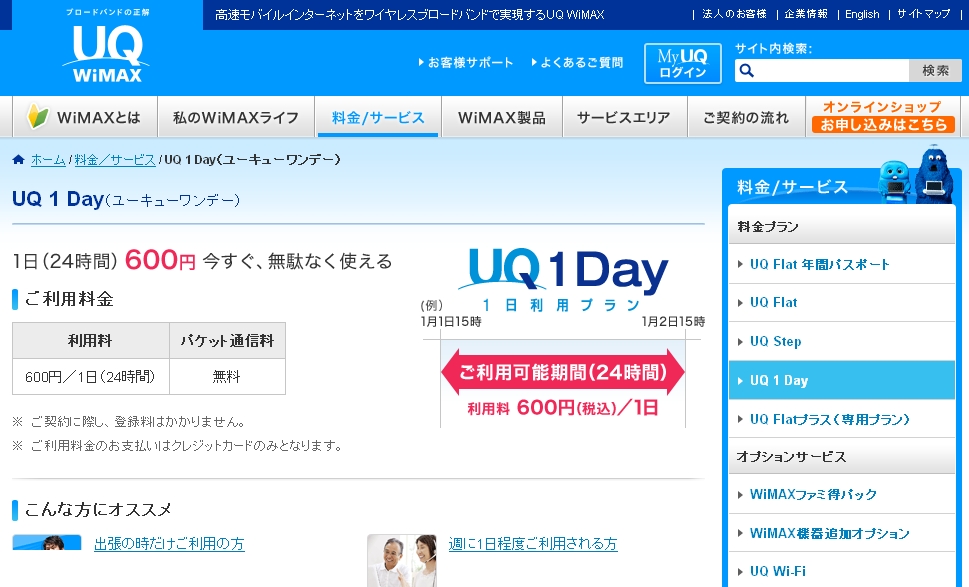Image resolution: width=969 pixels, height=587 pixels.
Task: Click the blue mascot characters image
Action: pos(916,176)
